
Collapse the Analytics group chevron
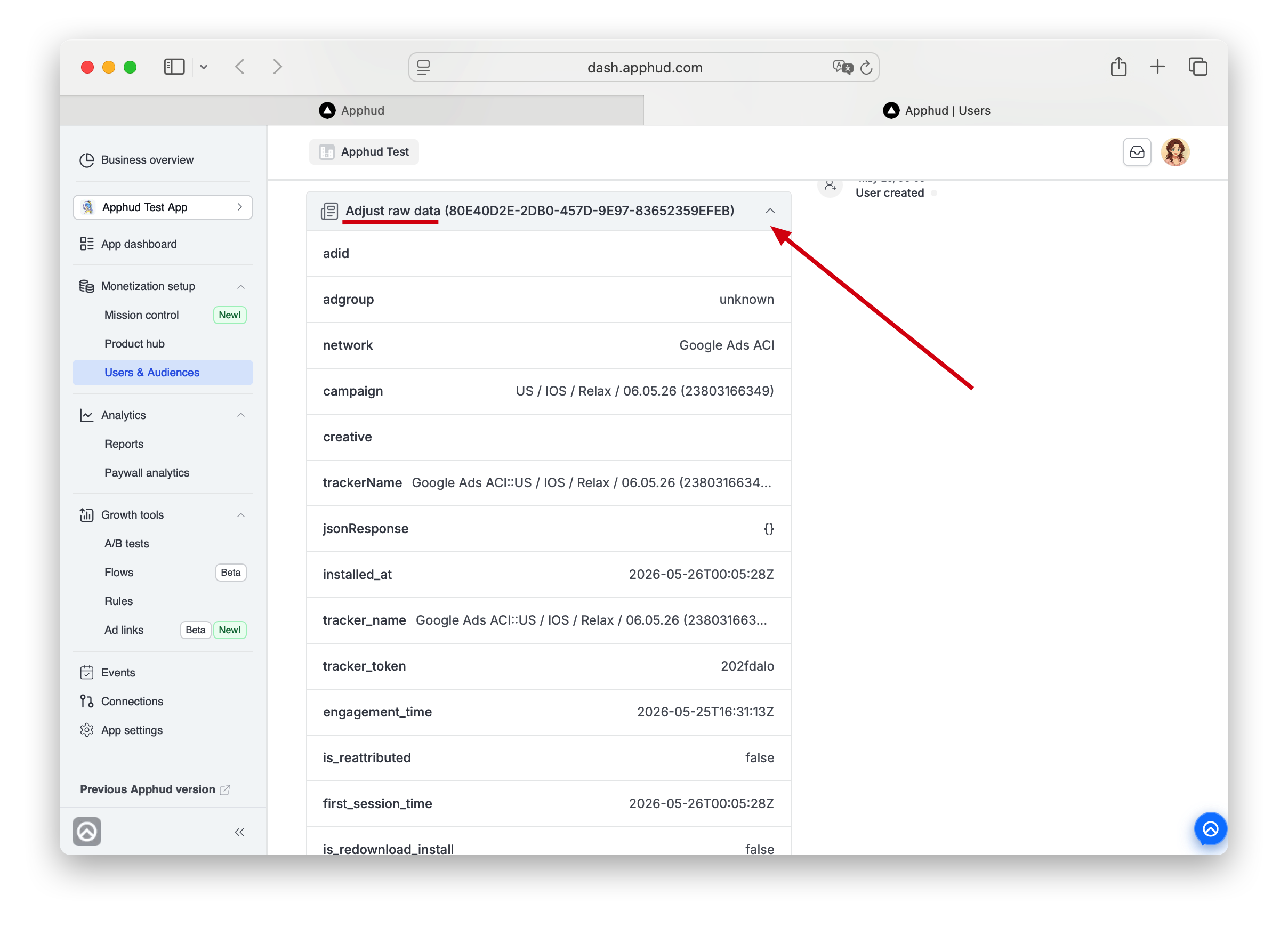pos(241,416)
